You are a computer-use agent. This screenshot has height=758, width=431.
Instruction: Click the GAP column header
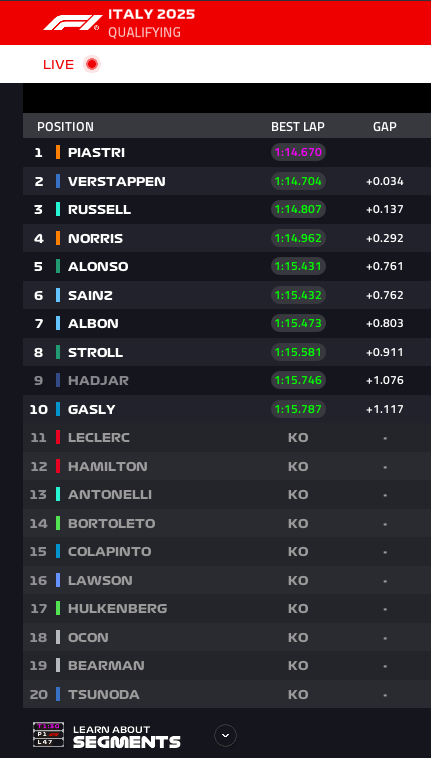(x=385, y=127)
